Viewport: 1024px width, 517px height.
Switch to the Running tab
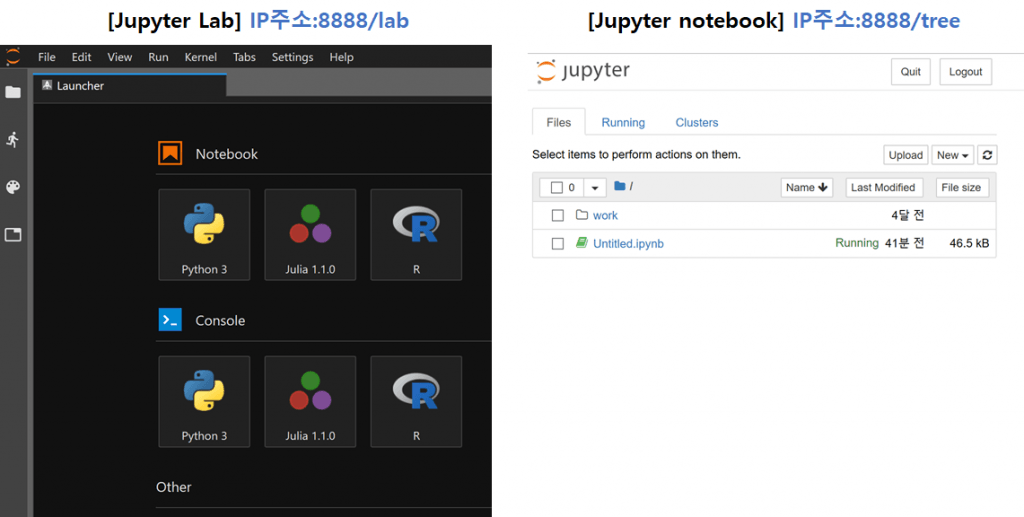pos(623,122)
